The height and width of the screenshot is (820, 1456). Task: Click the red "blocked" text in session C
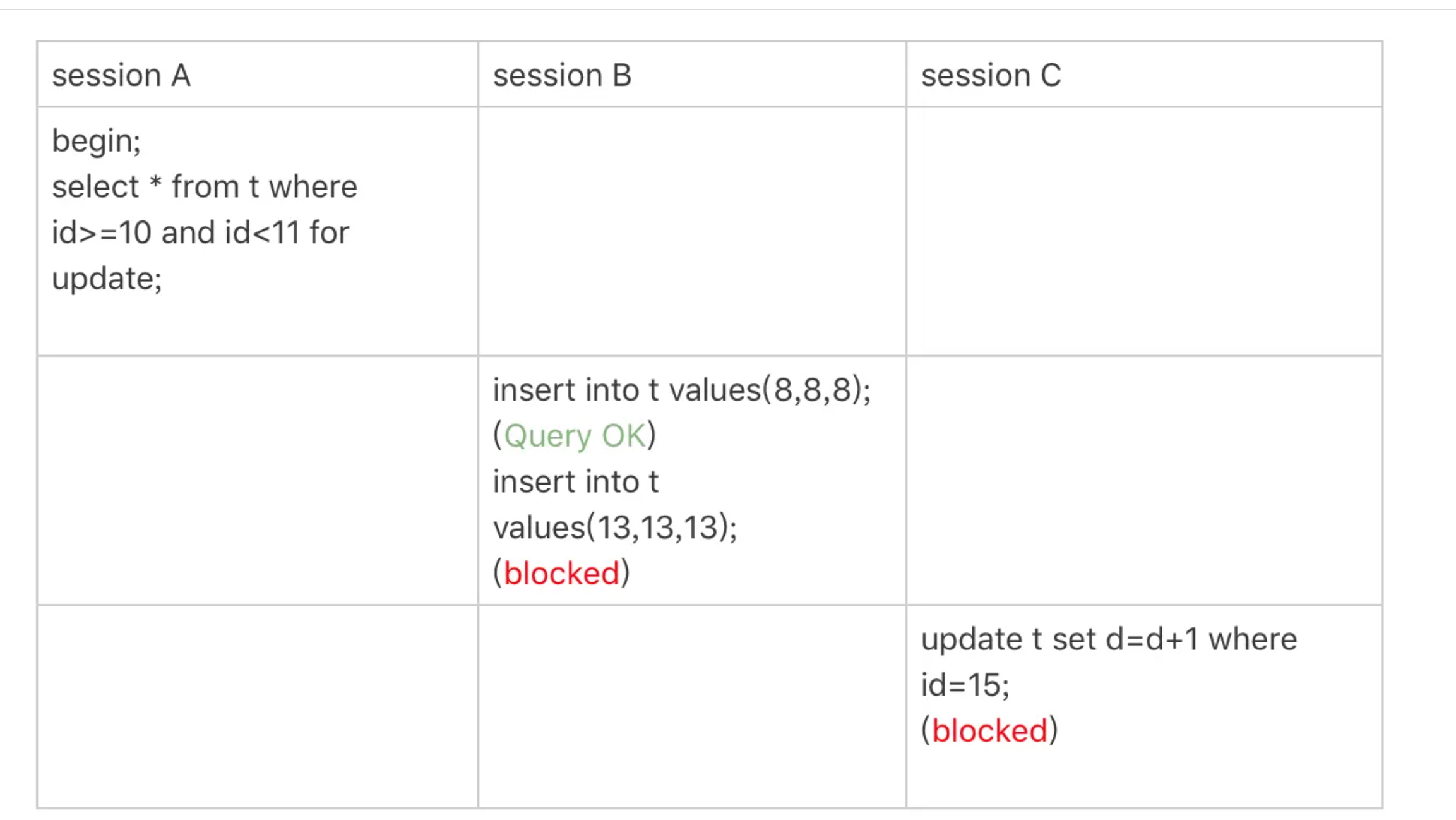pyautogui.click(x=989, y=731)
